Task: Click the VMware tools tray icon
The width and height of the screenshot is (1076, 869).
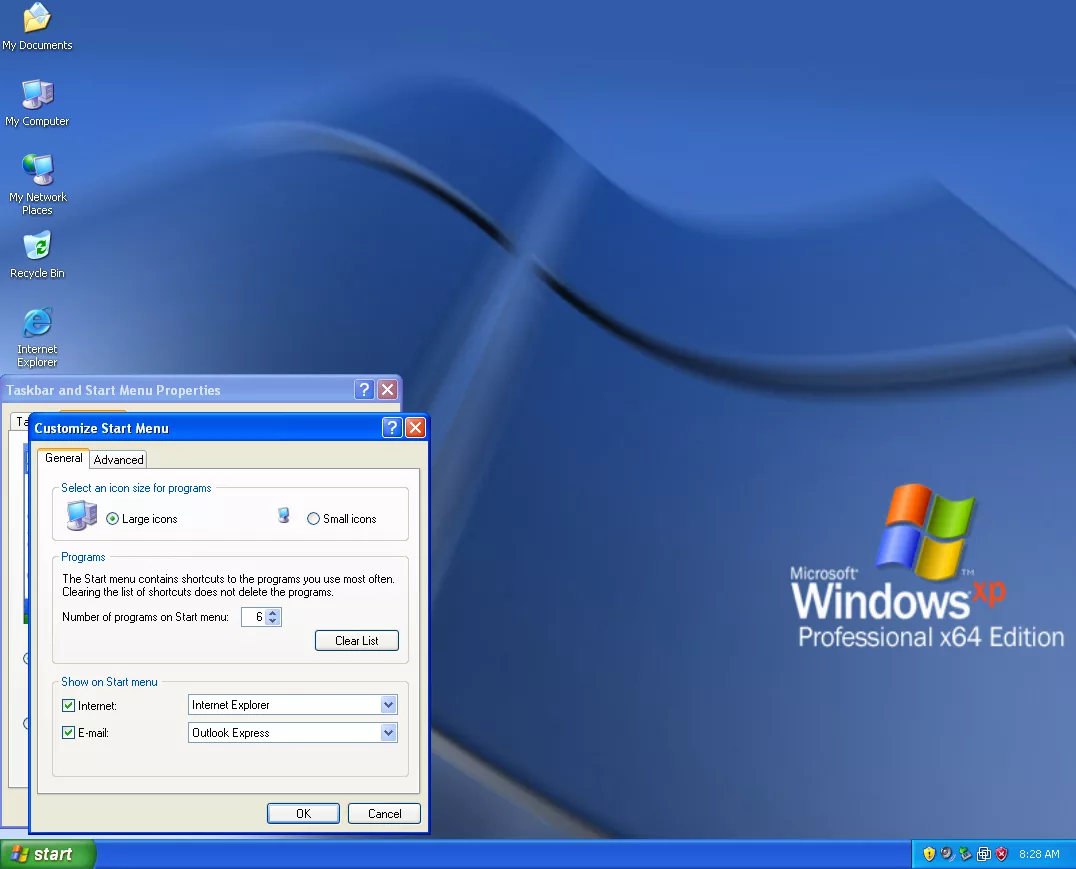Action: [x=983, y=854]
